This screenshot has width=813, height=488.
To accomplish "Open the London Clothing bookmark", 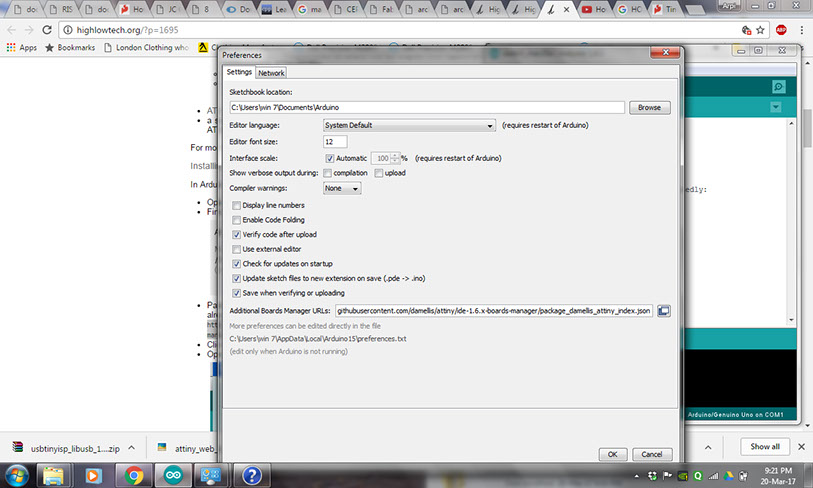I will pyautogui.click(x=146, y=48).
